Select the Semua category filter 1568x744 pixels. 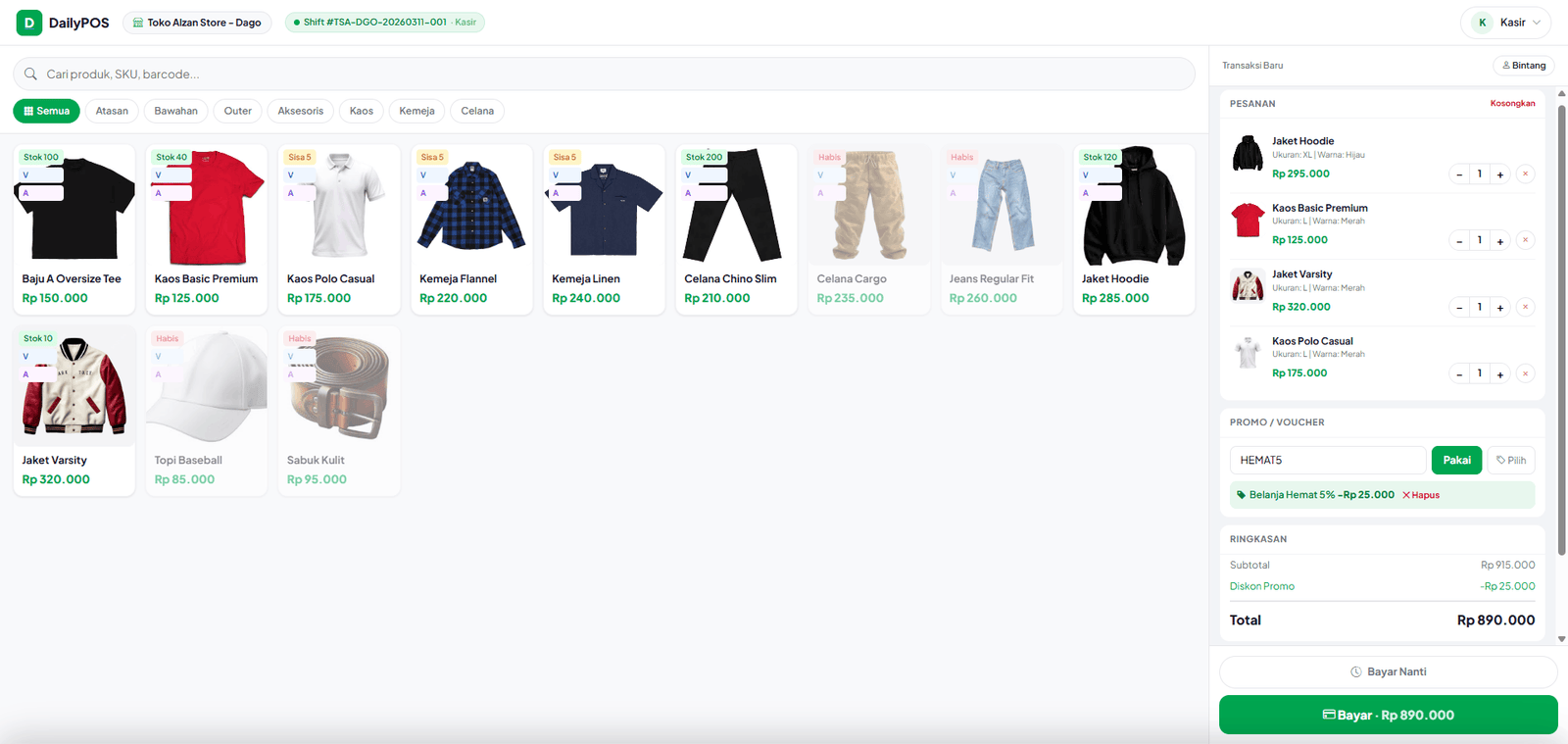(x=46, y=111)
